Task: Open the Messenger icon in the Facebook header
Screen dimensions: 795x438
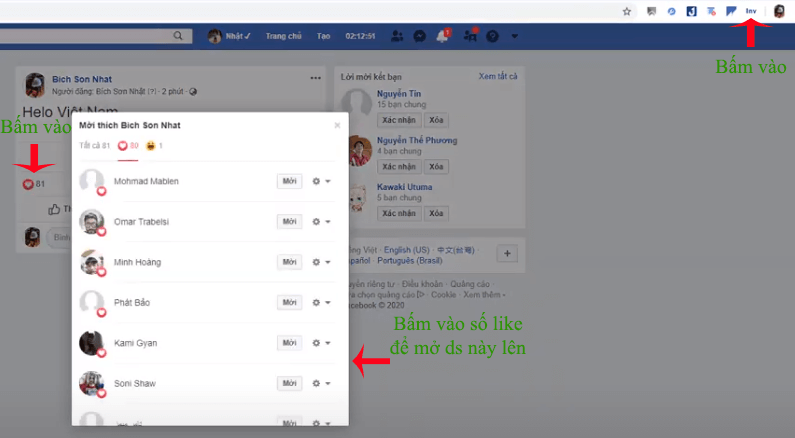Action: (x=420, y=36)
